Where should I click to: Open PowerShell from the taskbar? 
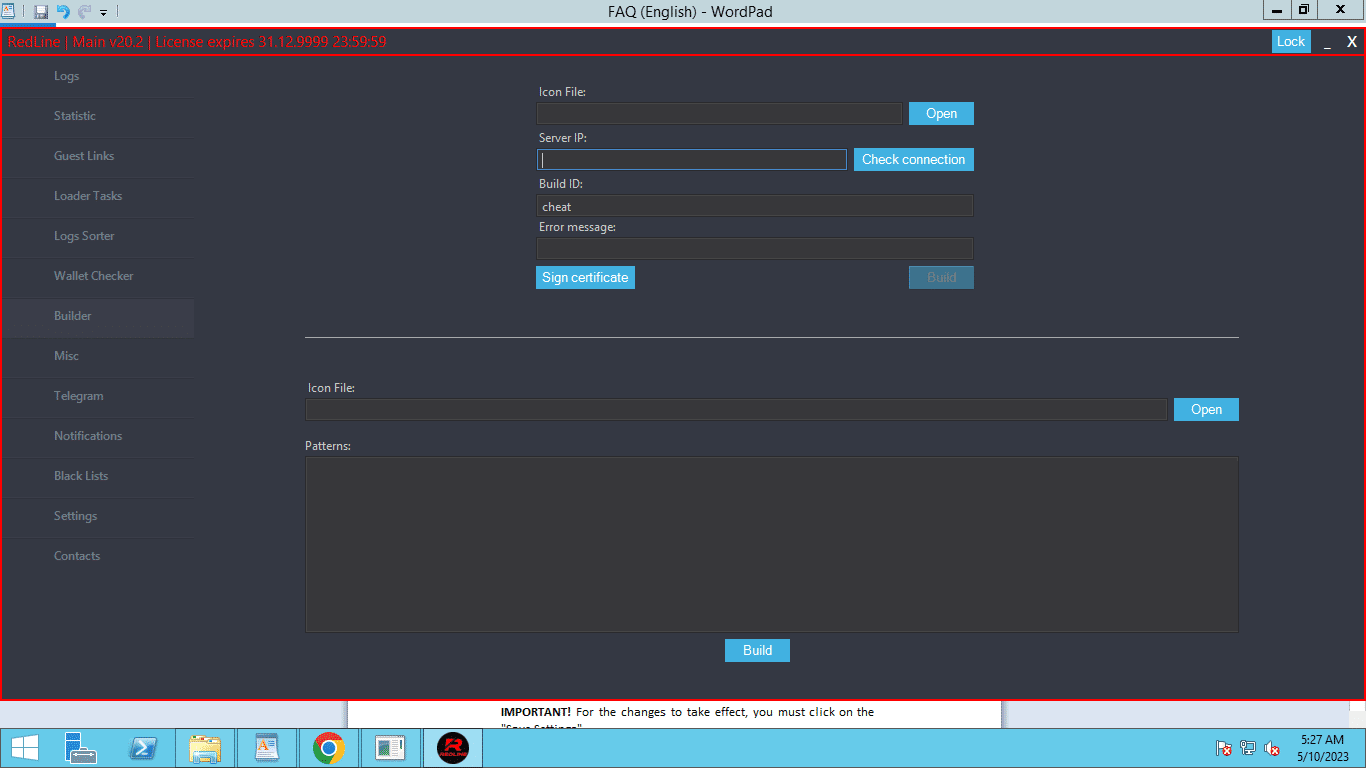click(x=142, y=748)
